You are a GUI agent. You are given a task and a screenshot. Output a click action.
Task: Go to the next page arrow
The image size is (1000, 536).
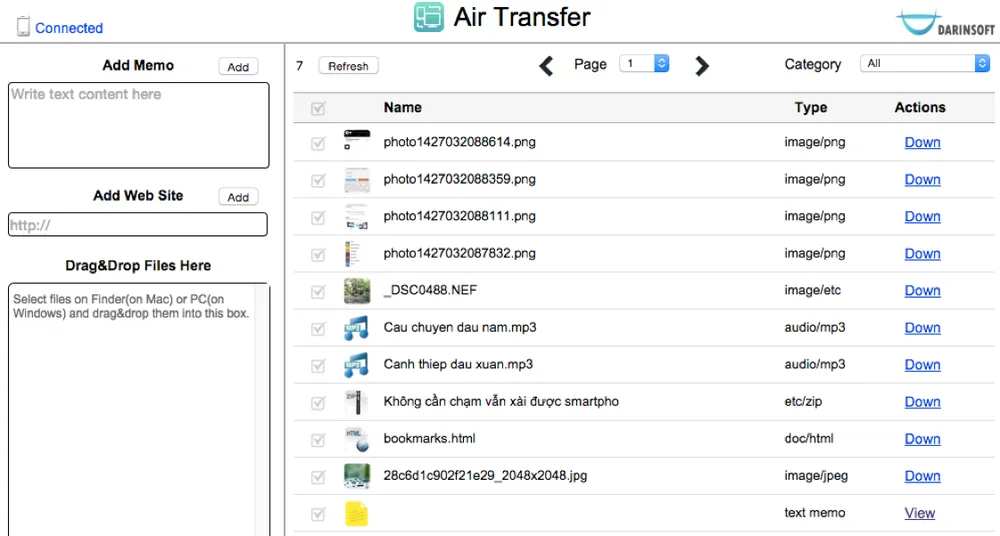702,65
